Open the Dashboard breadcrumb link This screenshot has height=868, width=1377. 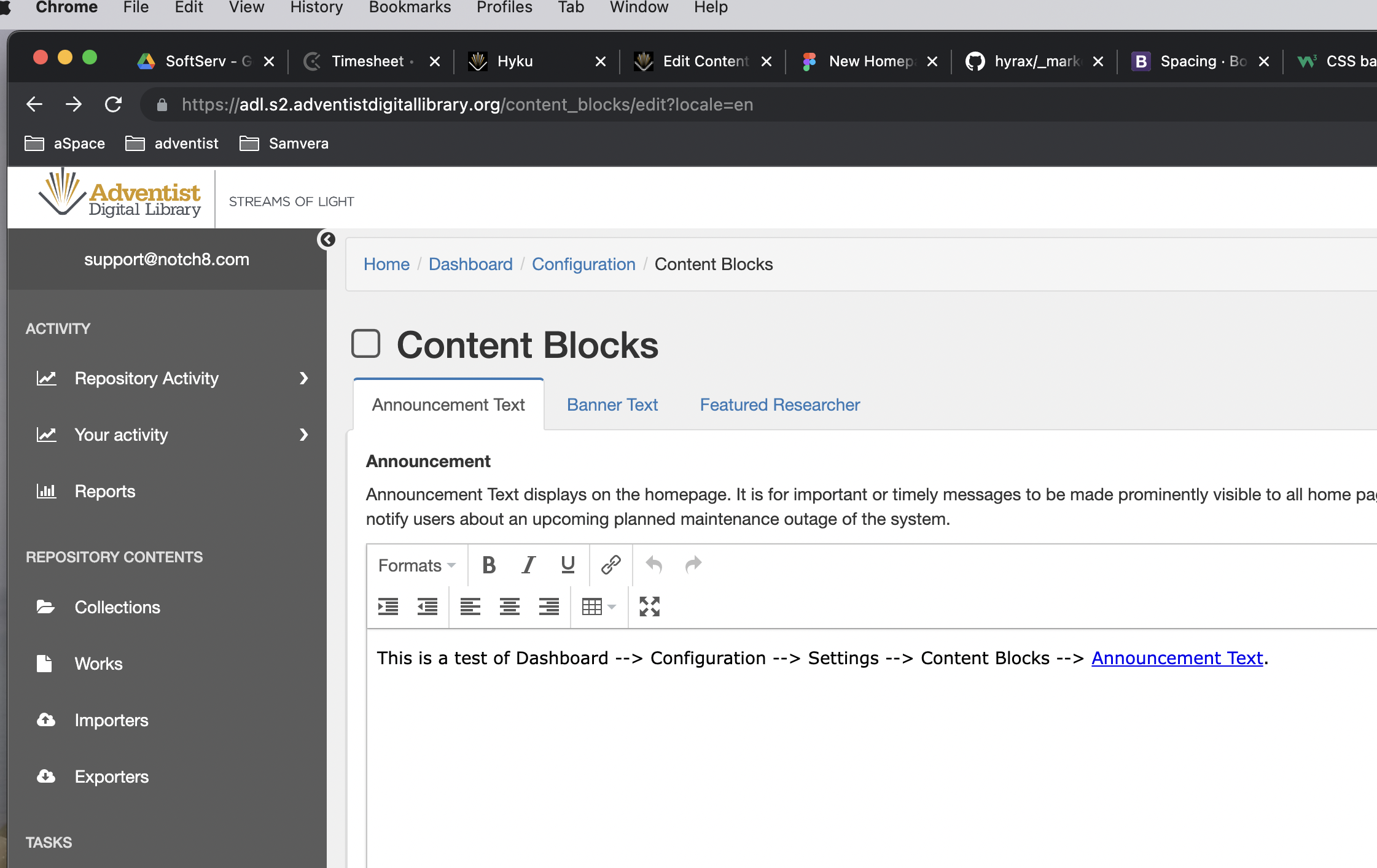click(470, 264)
